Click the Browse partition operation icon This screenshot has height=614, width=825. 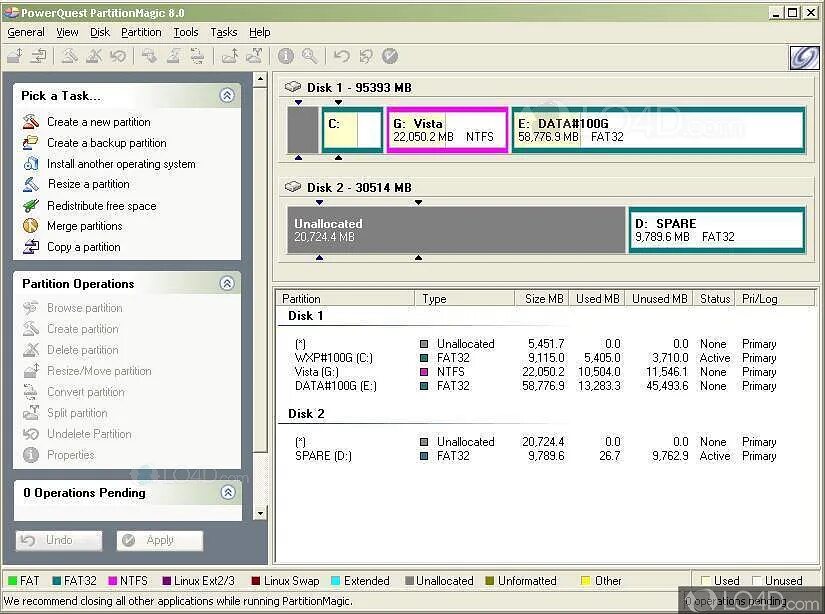pos(31,308)
